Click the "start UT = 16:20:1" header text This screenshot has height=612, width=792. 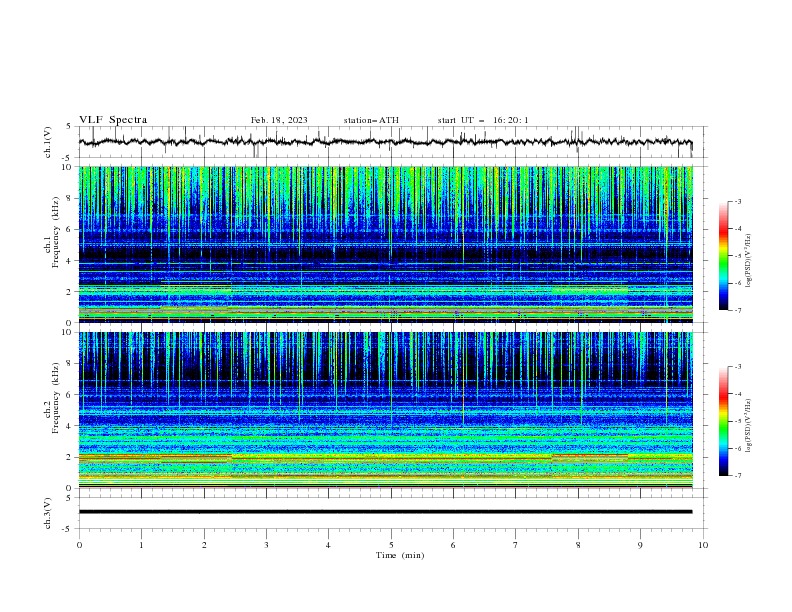click(x=483, y=120)
